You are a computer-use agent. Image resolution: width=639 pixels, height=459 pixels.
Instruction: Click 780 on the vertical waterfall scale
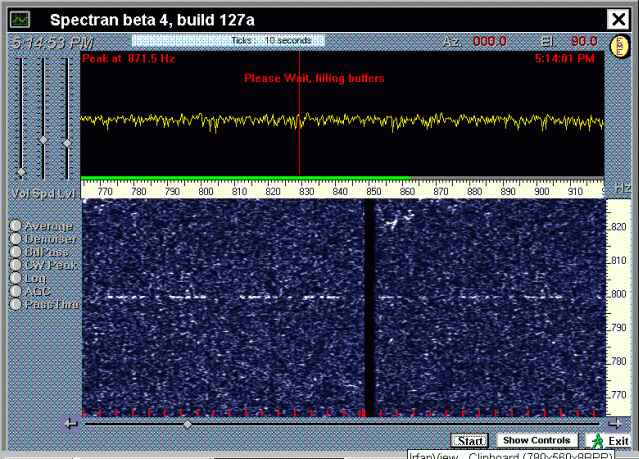[x=618, y=361]
